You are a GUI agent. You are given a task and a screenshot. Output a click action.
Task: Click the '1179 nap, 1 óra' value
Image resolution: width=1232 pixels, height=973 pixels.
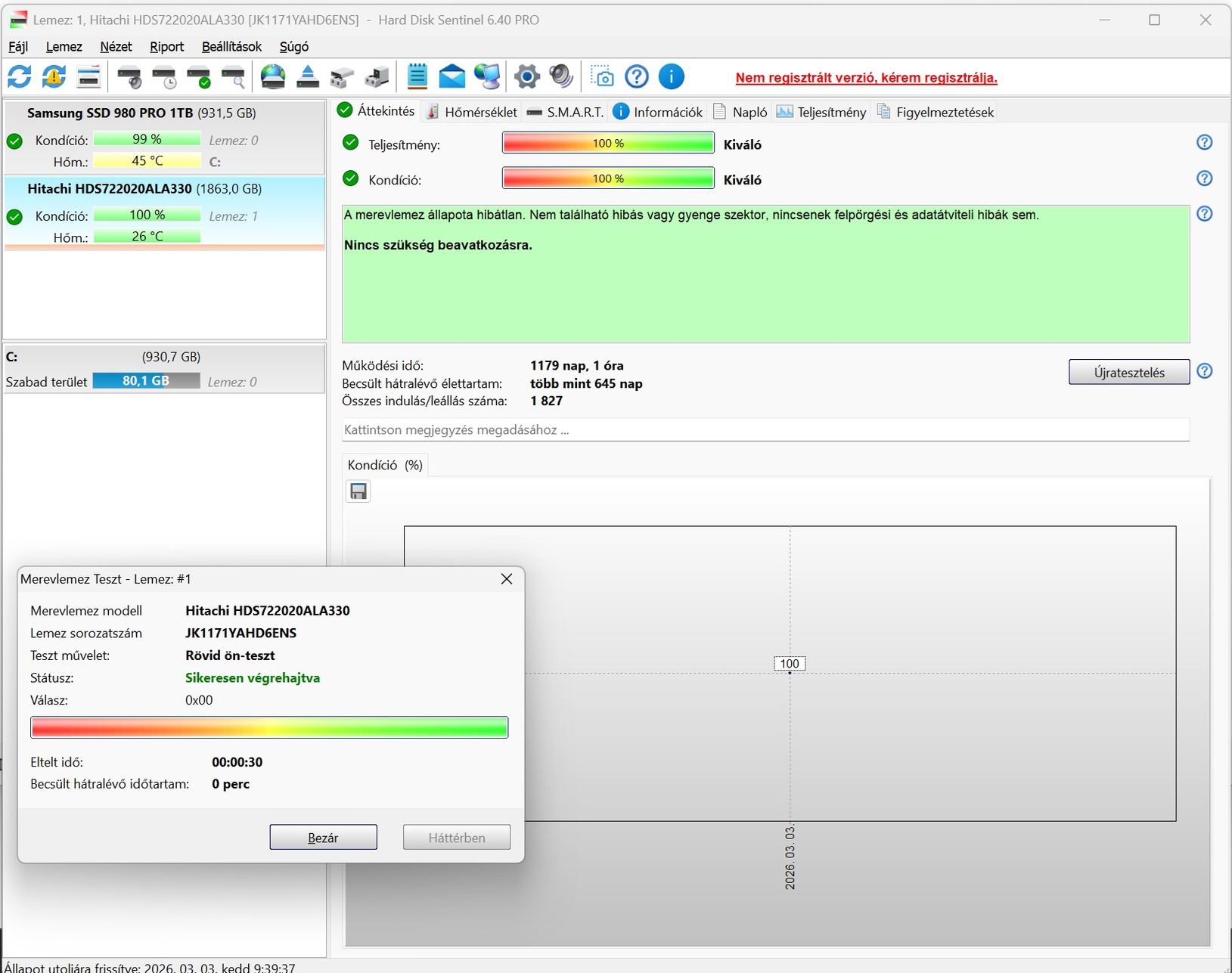click(x=577, y=366)
